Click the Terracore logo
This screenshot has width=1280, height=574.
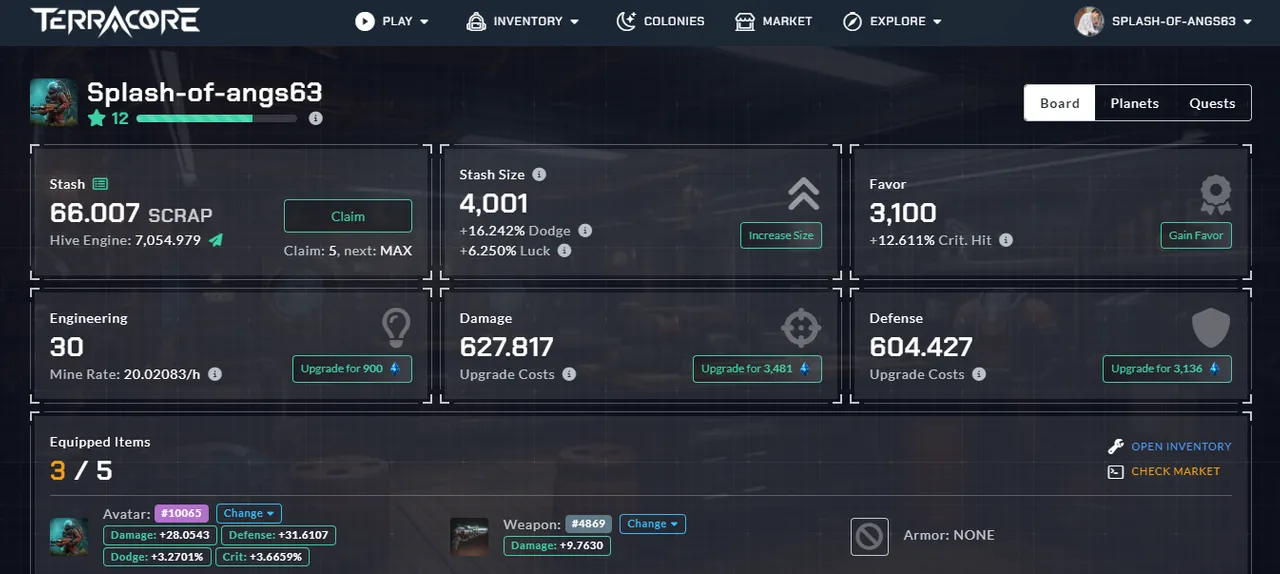(115, 21)
